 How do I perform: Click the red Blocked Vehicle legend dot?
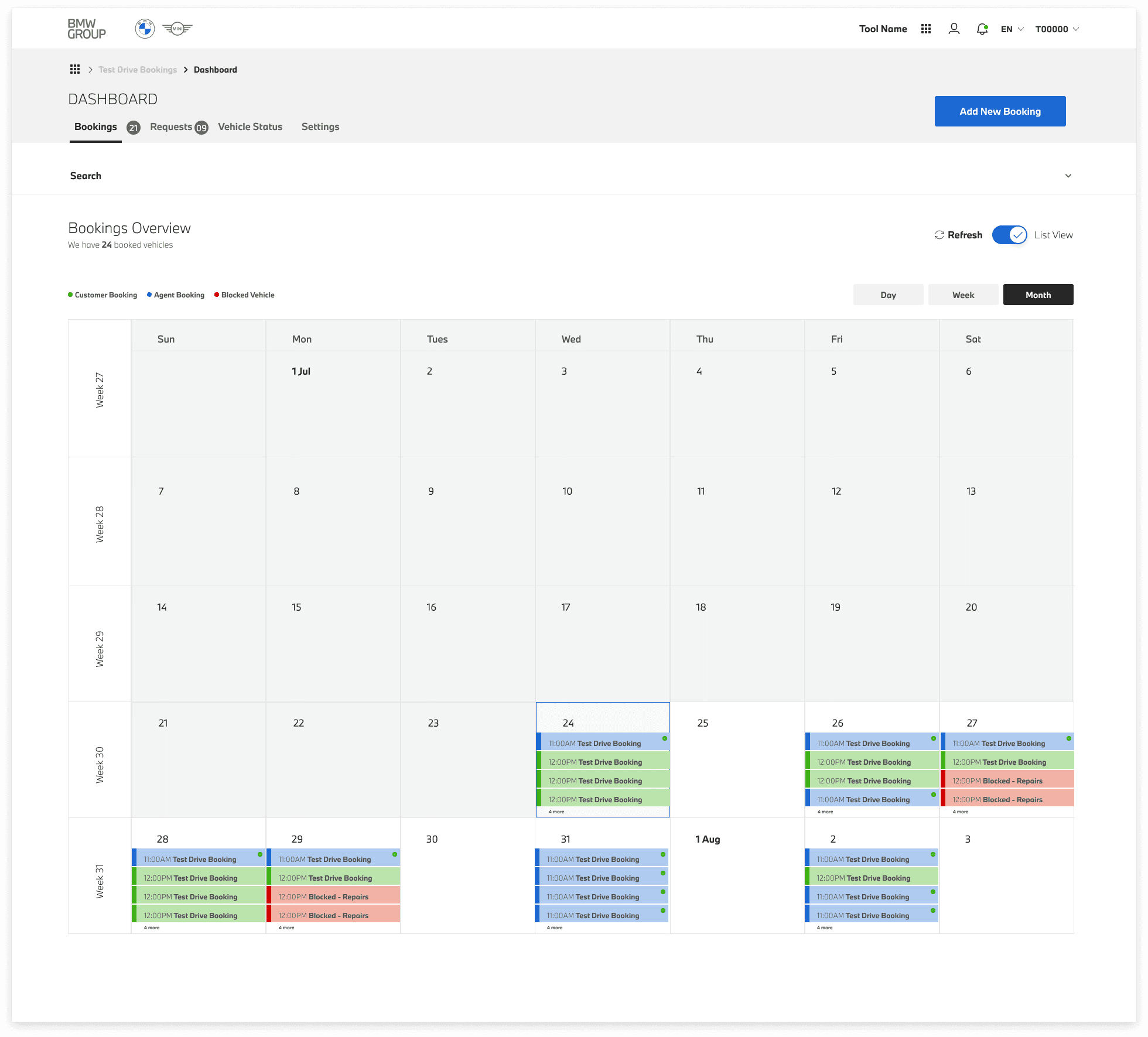click(x=217, y=295)
